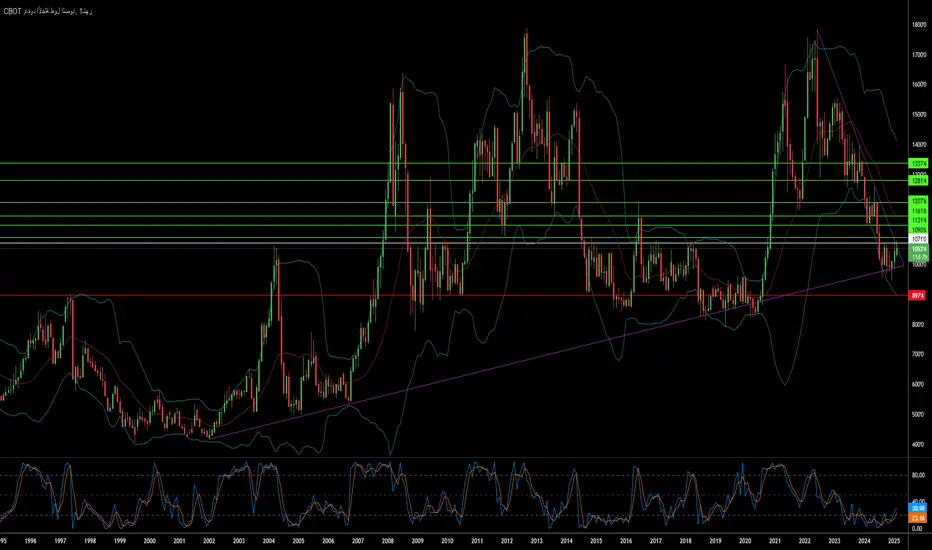Click the 2008 year on time axis

coord(388,541)
